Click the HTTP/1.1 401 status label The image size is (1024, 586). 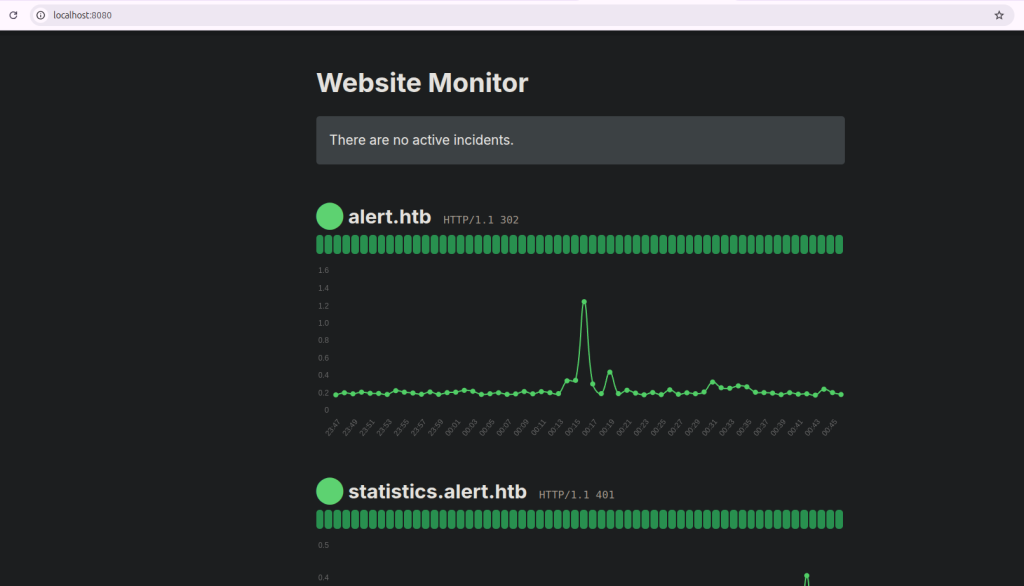[x=576, y=494]
